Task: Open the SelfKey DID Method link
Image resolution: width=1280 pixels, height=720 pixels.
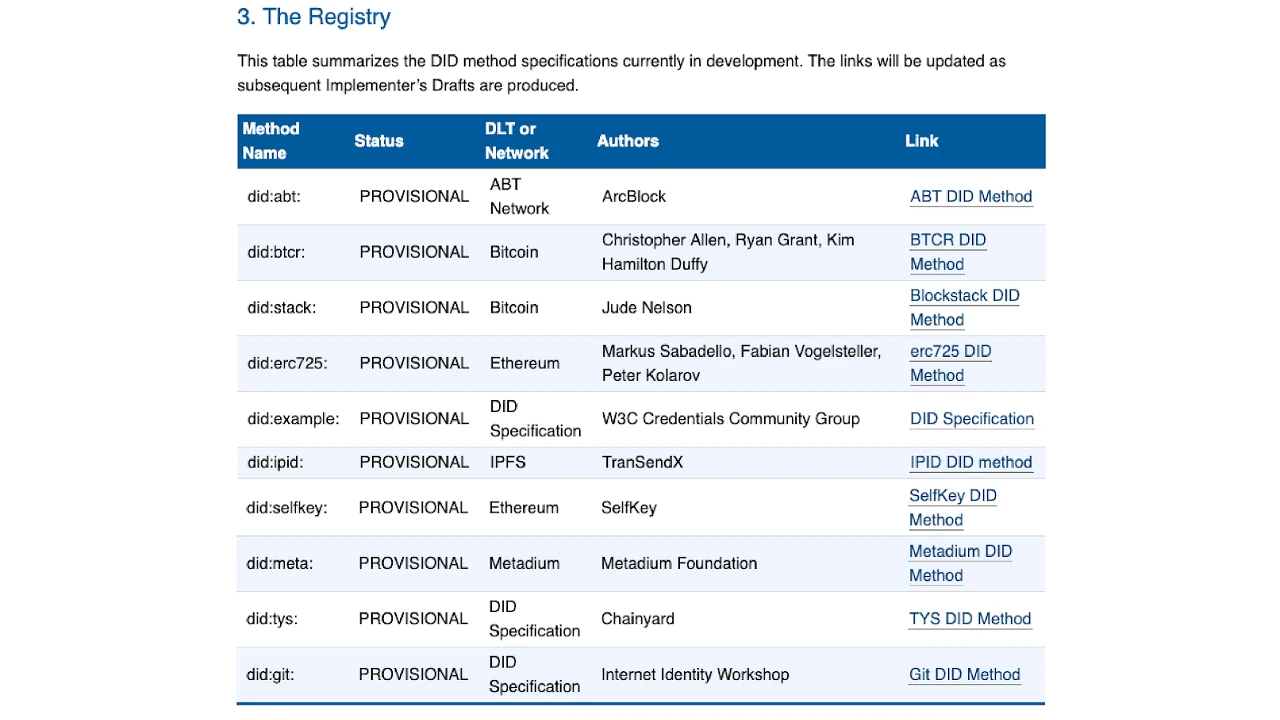Action: point(953,508)
